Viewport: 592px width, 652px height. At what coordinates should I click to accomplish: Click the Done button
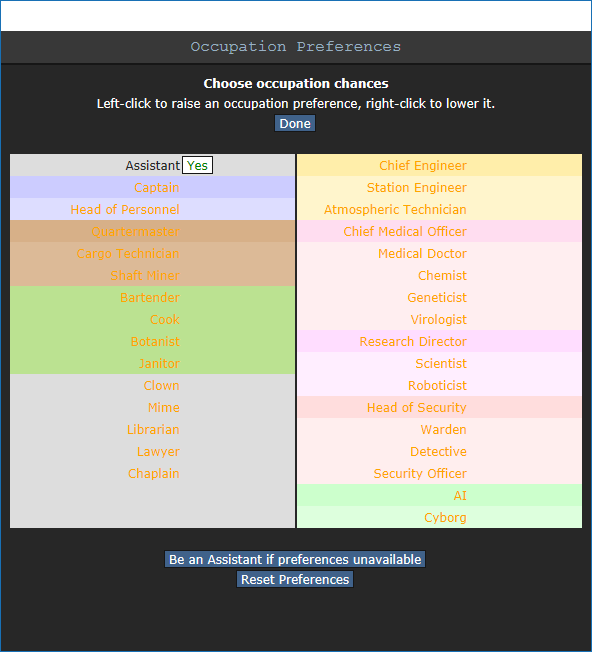pyautogui.click(x=295, y=123)
